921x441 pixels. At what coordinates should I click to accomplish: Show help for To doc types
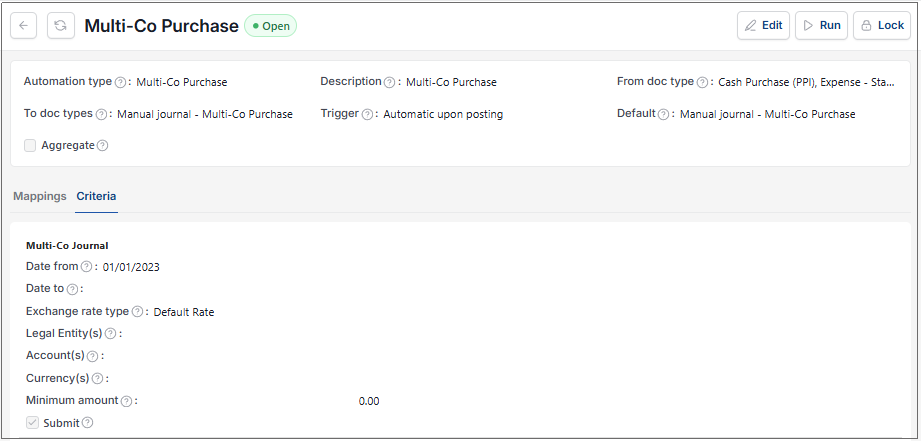101,115
